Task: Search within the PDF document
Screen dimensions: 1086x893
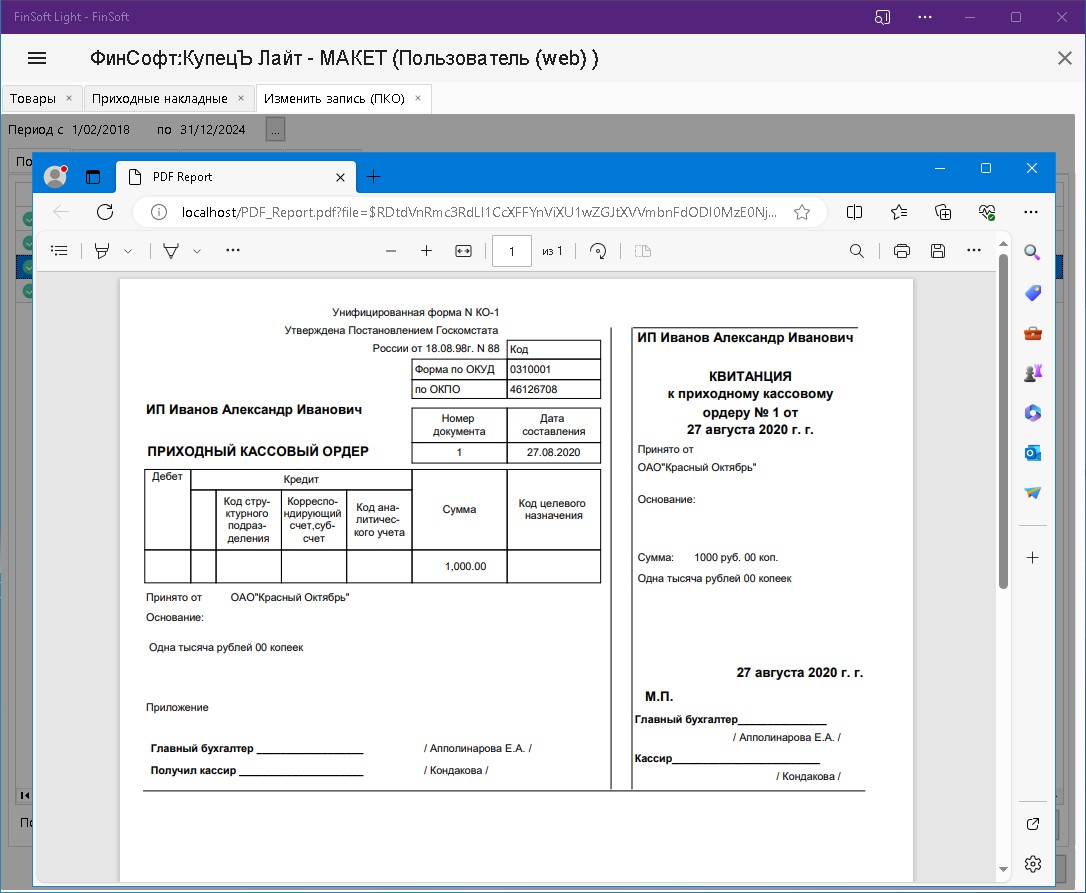Action: coord(857,251)
